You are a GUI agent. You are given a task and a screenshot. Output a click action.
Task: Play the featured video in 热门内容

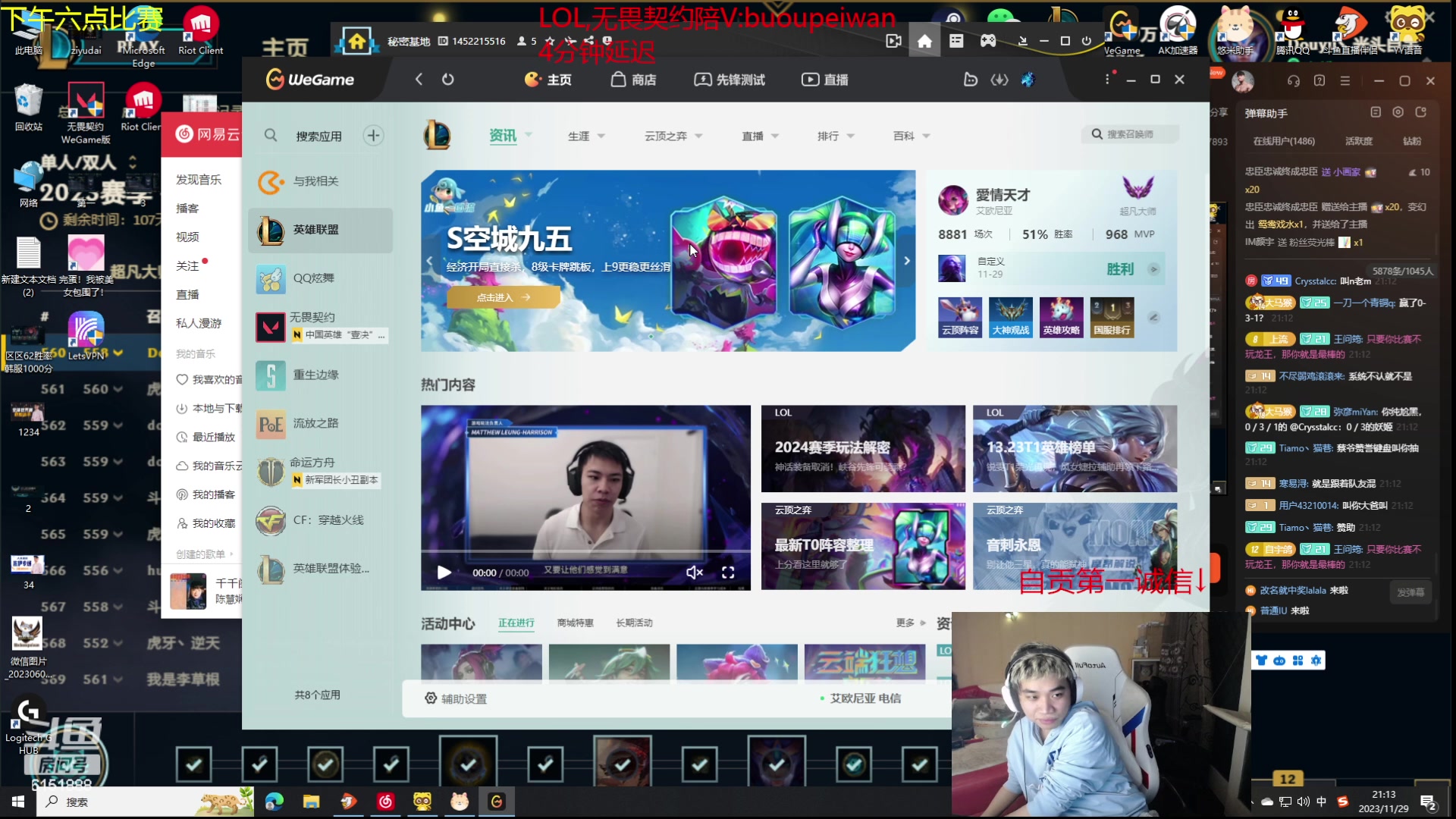(444, 573)
